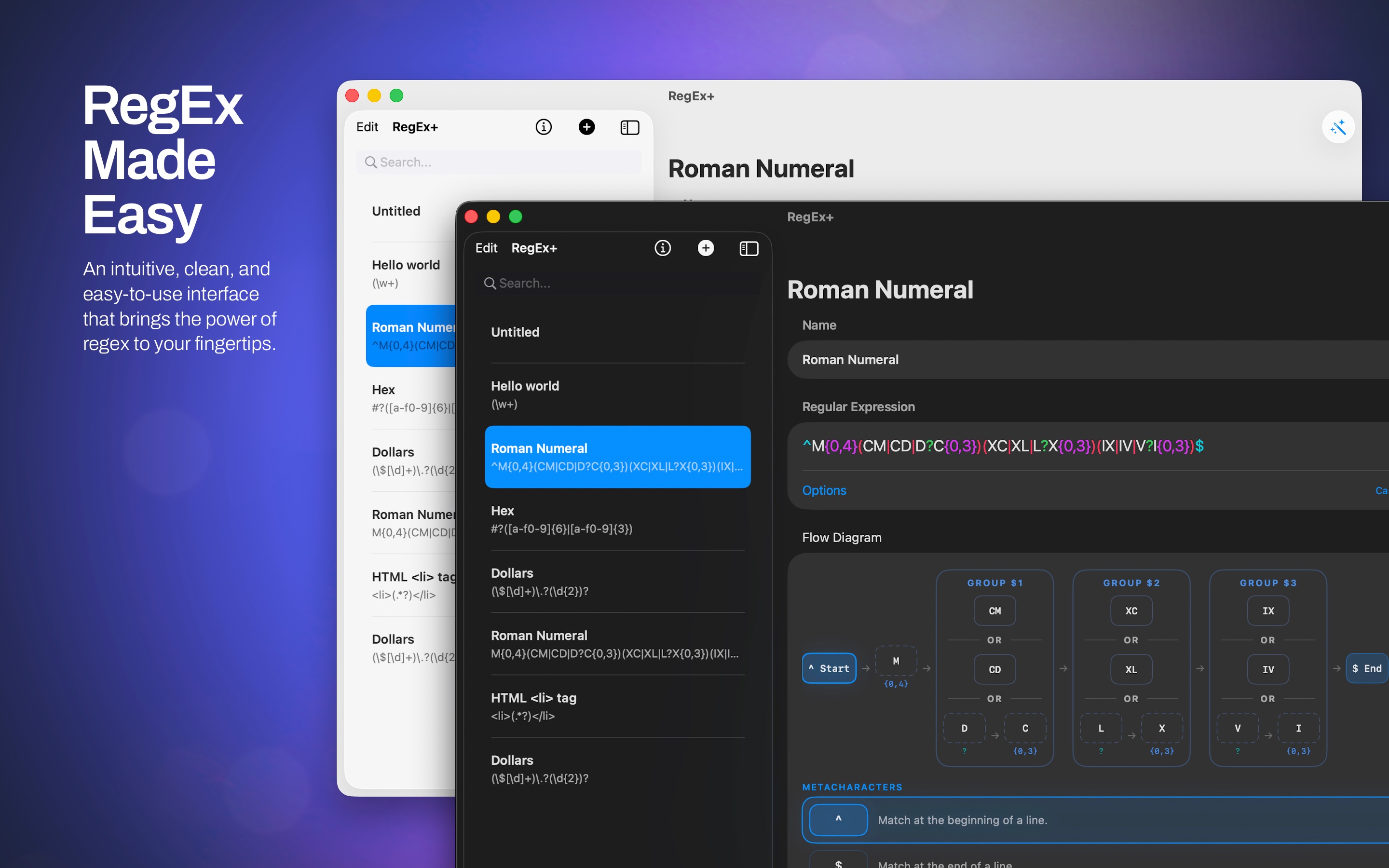Add a new regex in the light window
Screen dimensions: 1389x868
pyautogui.click(x=586, y=127)
